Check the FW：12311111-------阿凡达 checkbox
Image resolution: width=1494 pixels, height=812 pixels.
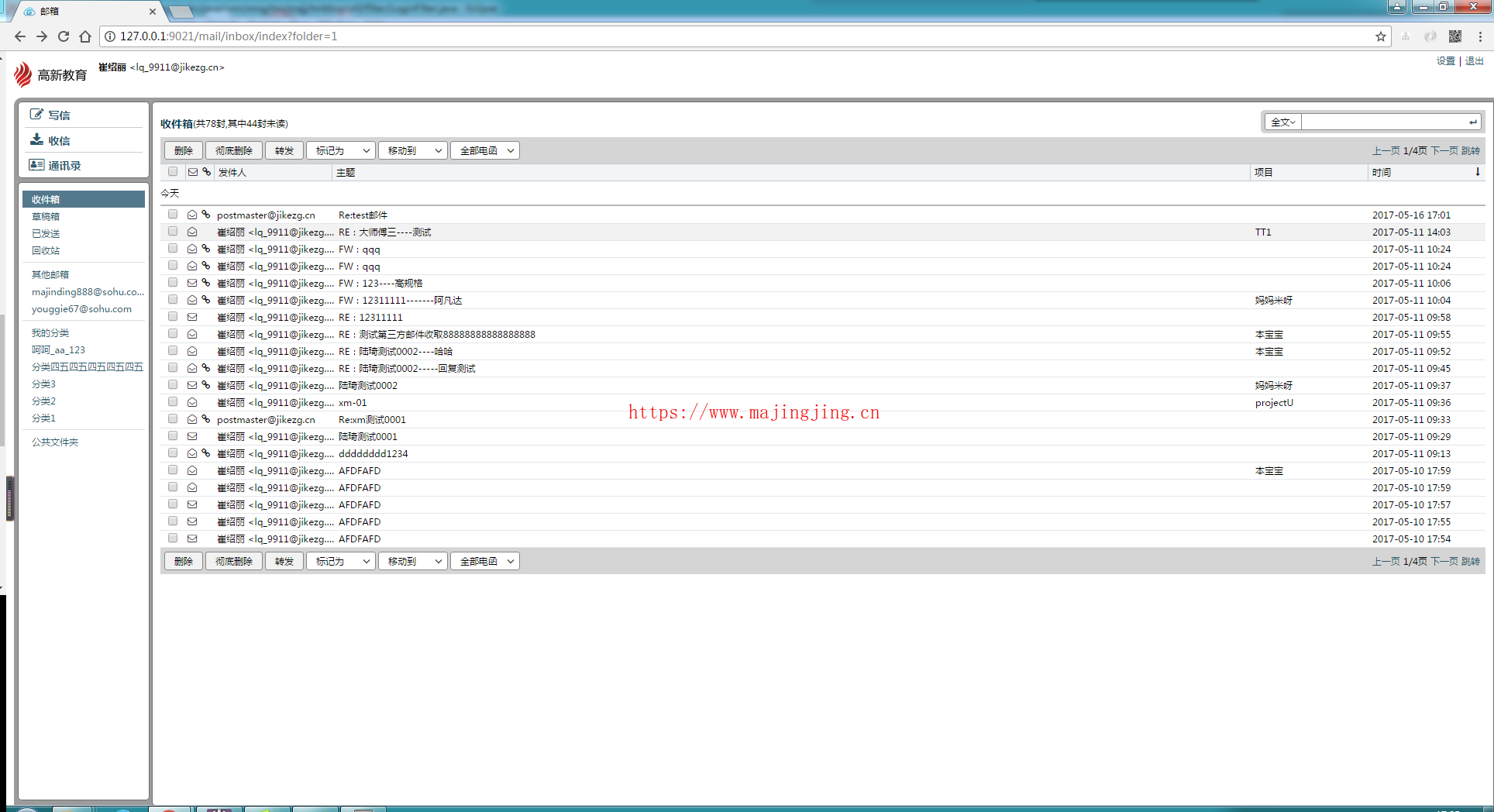[173, 300]
